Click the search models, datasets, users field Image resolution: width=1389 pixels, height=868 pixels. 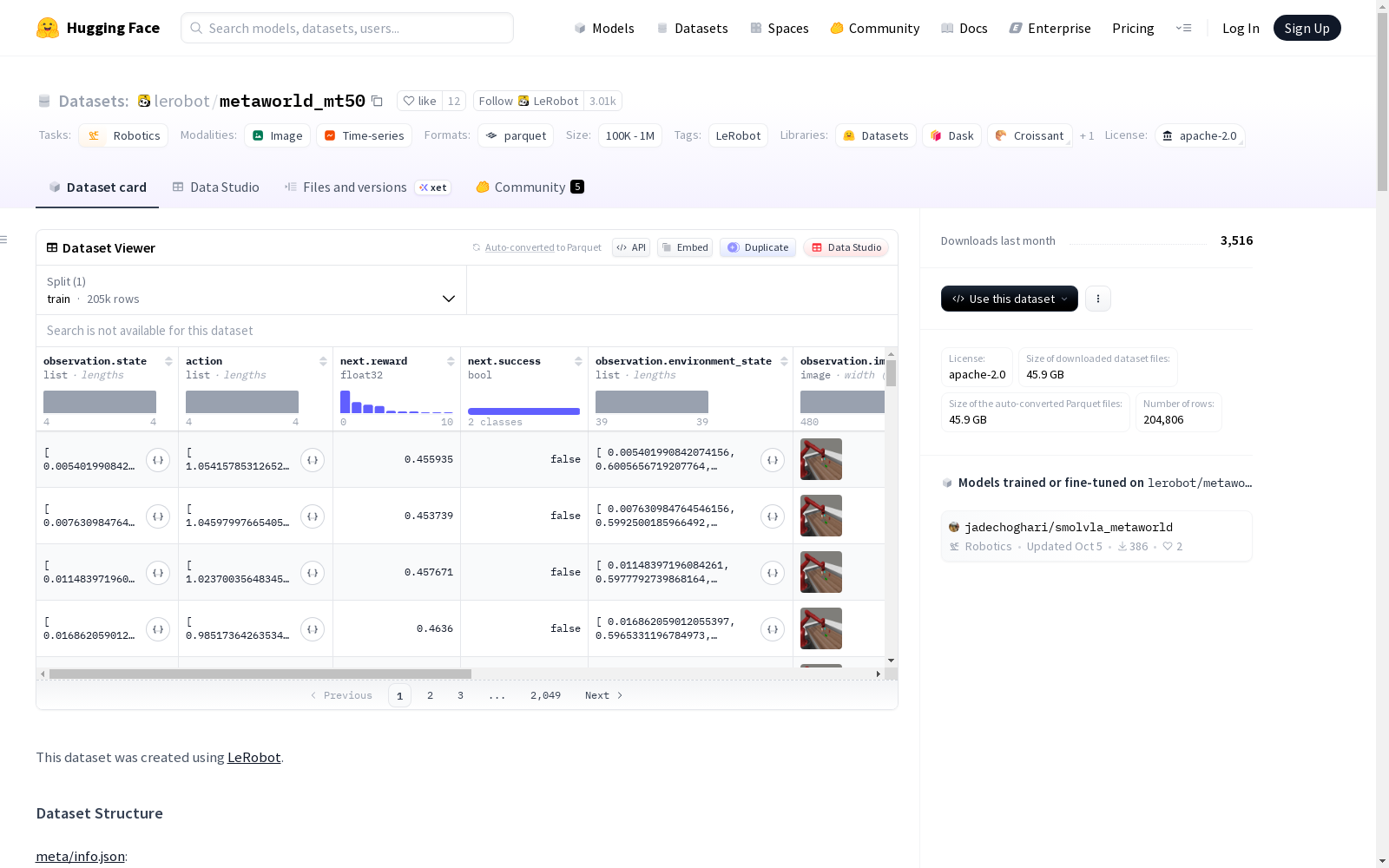[347, 28]
